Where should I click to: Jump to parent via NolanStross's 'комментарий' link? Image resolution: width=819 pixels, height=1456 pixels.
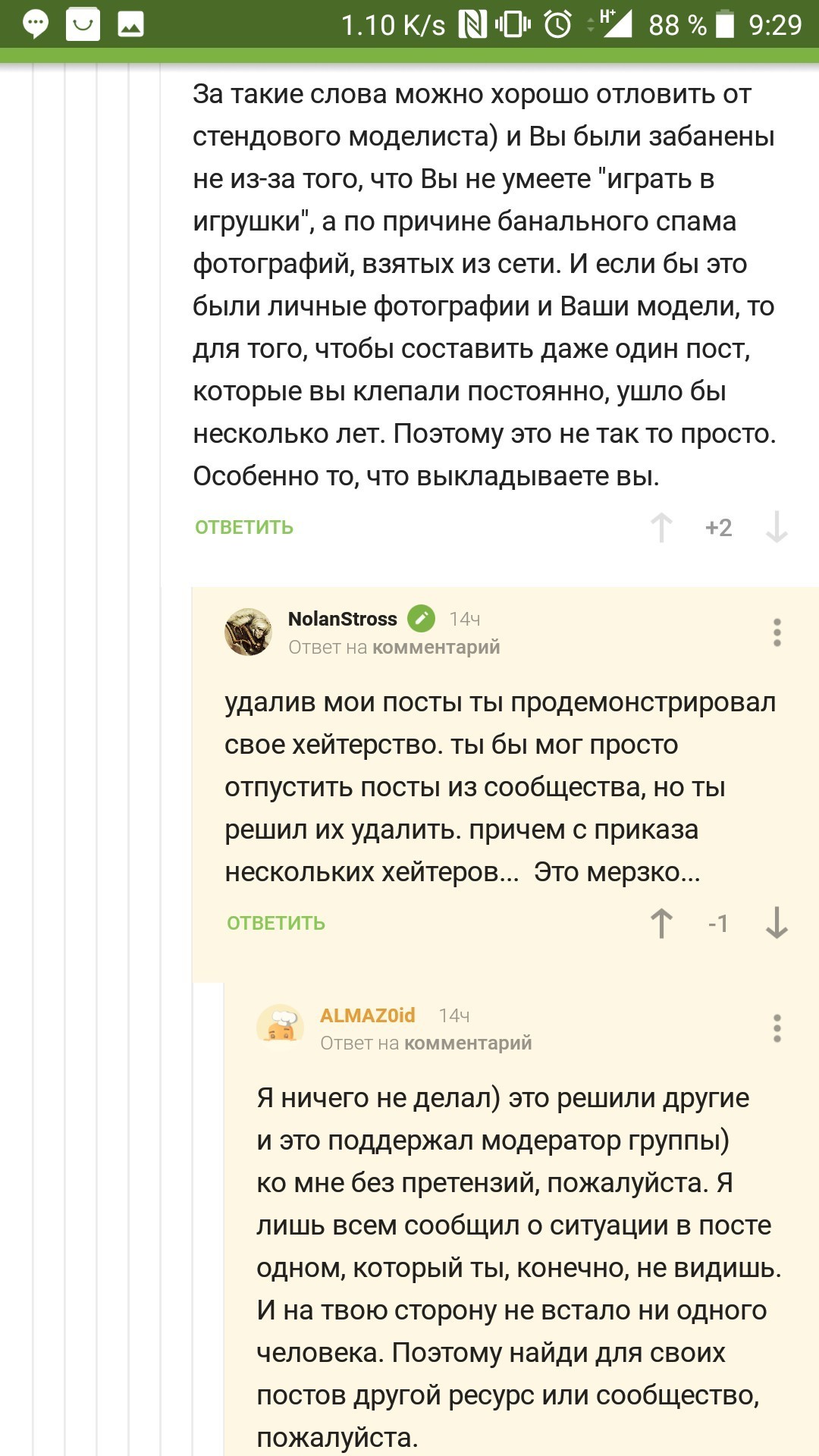[x=436, y=648]
